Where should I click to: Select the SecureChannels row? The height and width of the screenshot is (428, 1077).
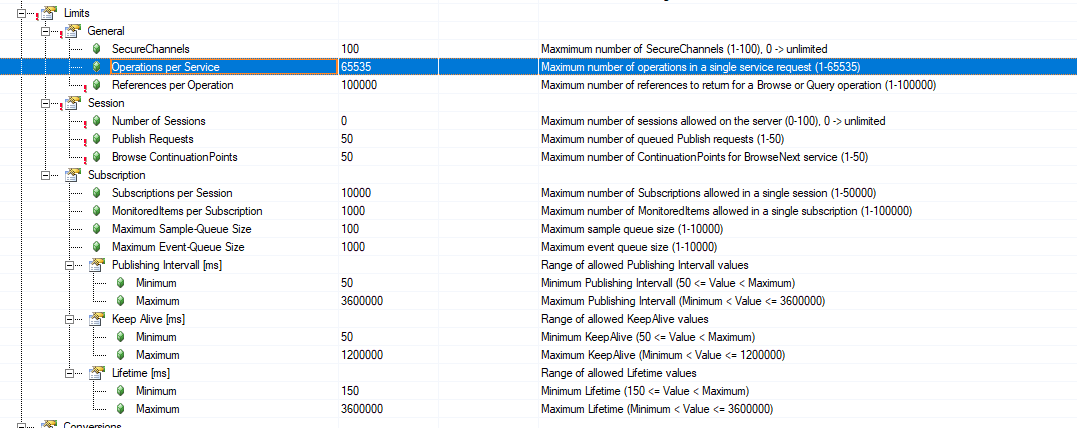point(538,49)
